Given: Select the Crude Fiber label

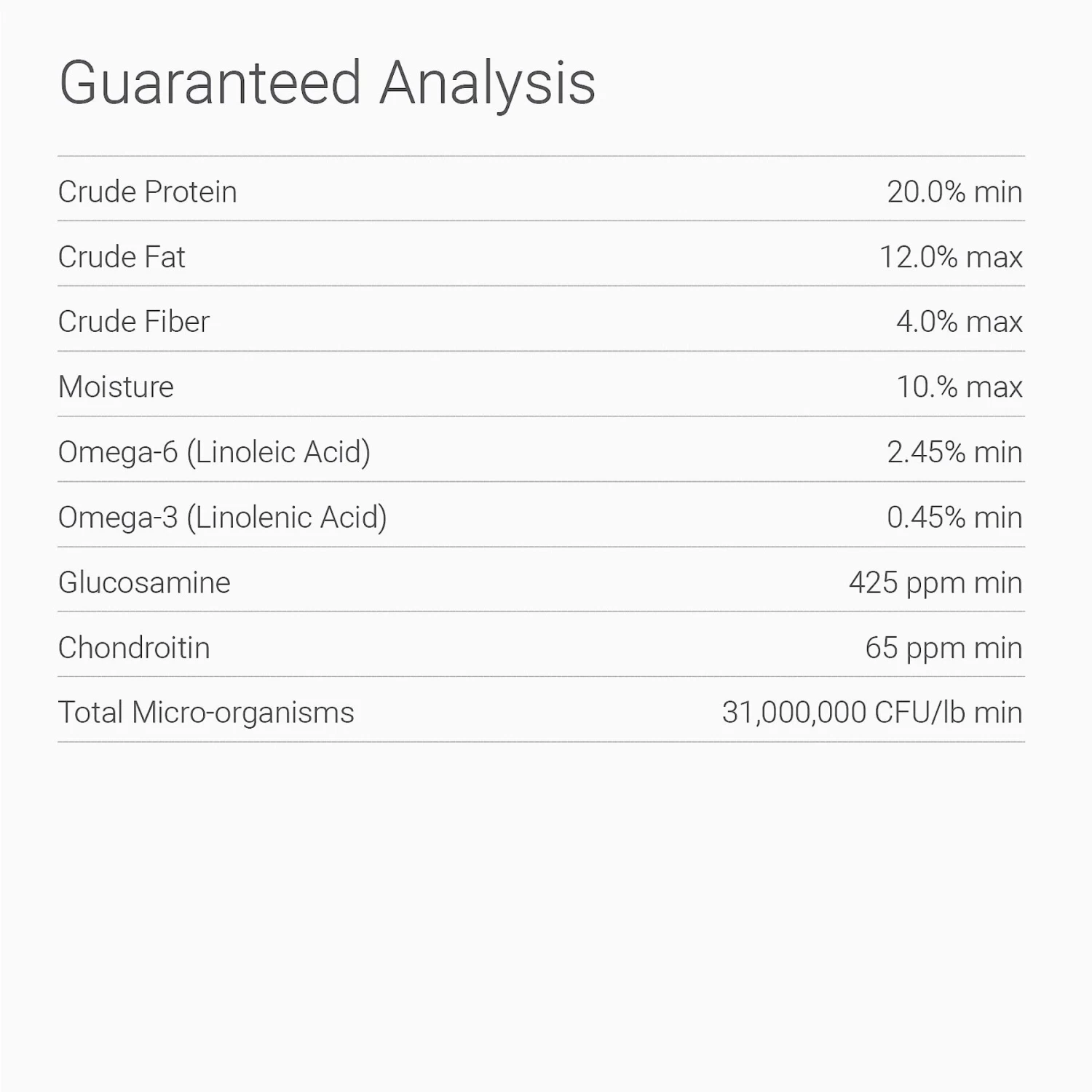Looking at the screenshot, I should [134, 322].
